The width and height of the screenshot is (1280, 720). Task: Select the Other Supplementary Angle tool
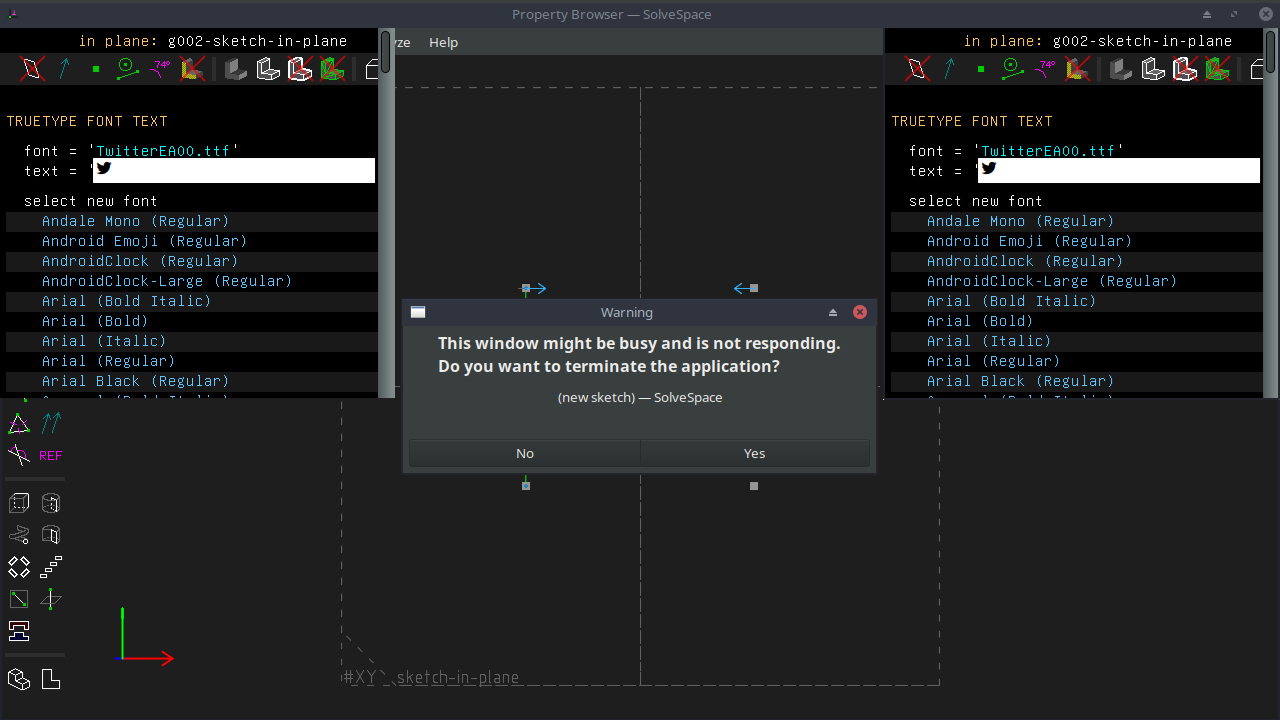(x=19, y=456)
